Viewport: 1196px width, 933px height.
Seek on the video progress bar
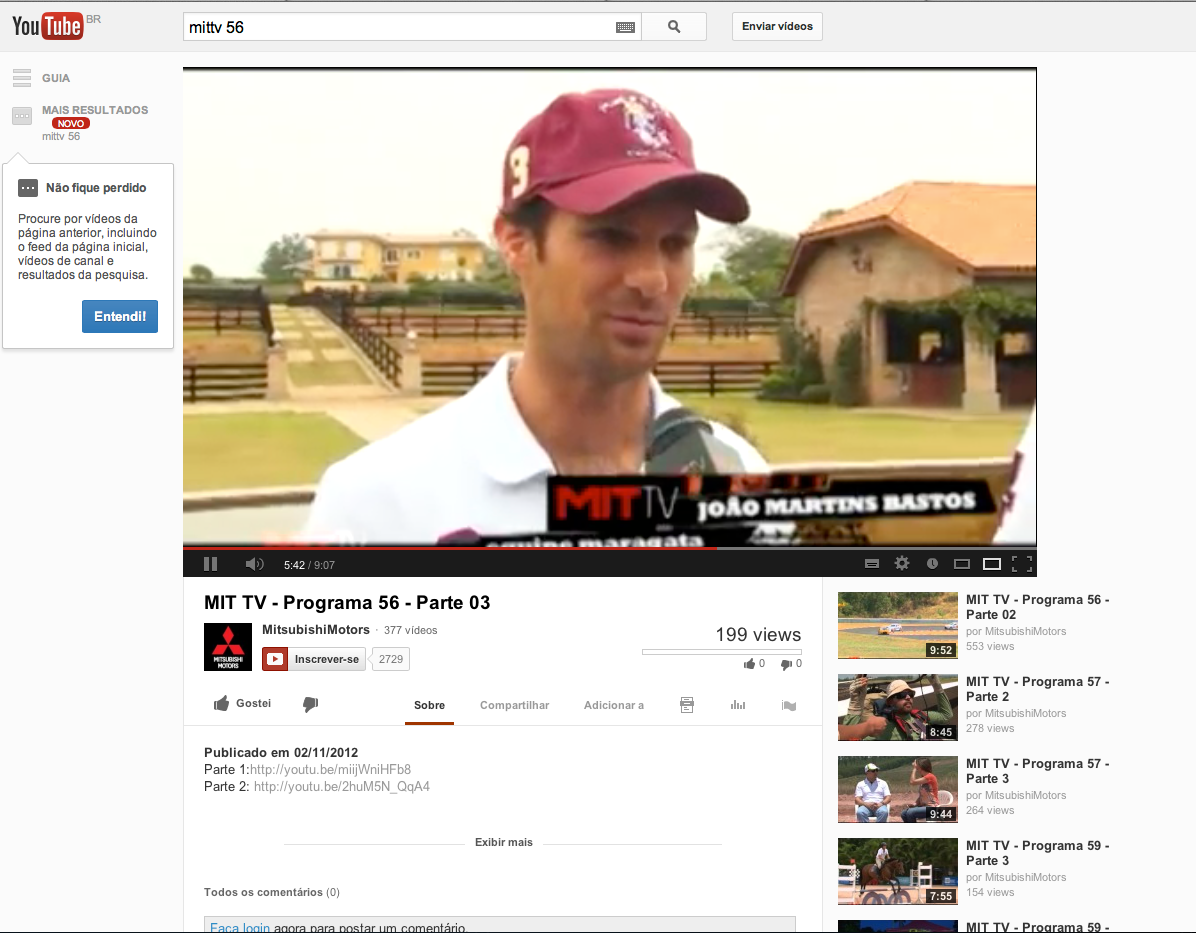[609, 548]
